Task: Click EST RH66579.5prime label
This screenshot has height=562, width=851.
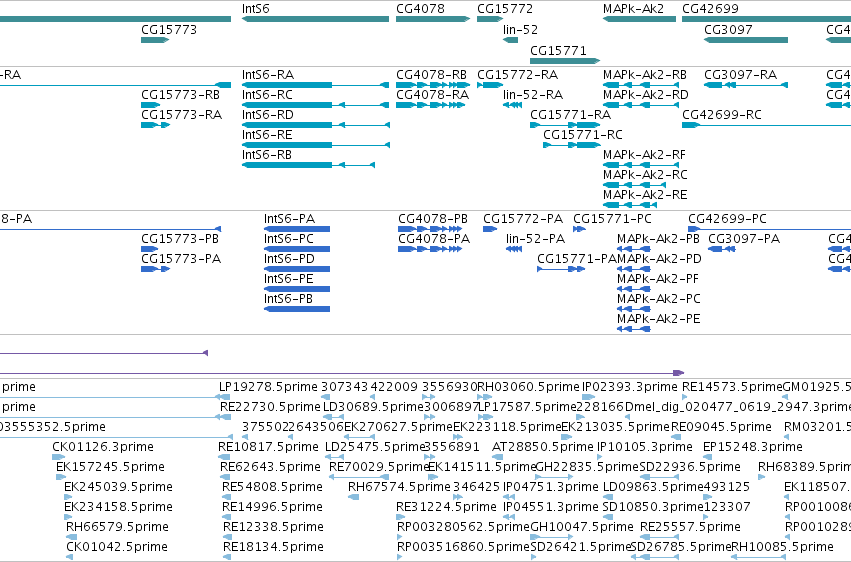Action: click(x=117, y=528)
